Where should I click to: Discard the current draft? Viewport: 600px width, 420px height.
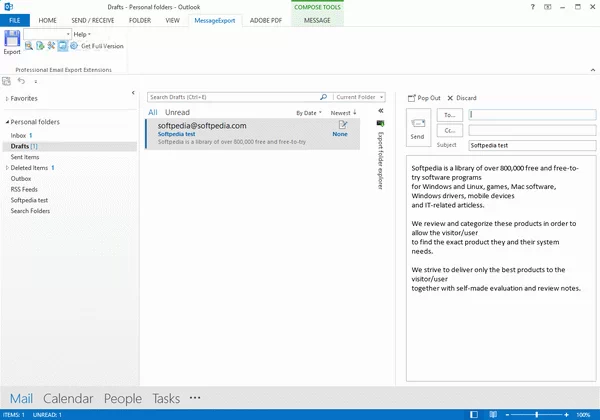pos(462,98)
